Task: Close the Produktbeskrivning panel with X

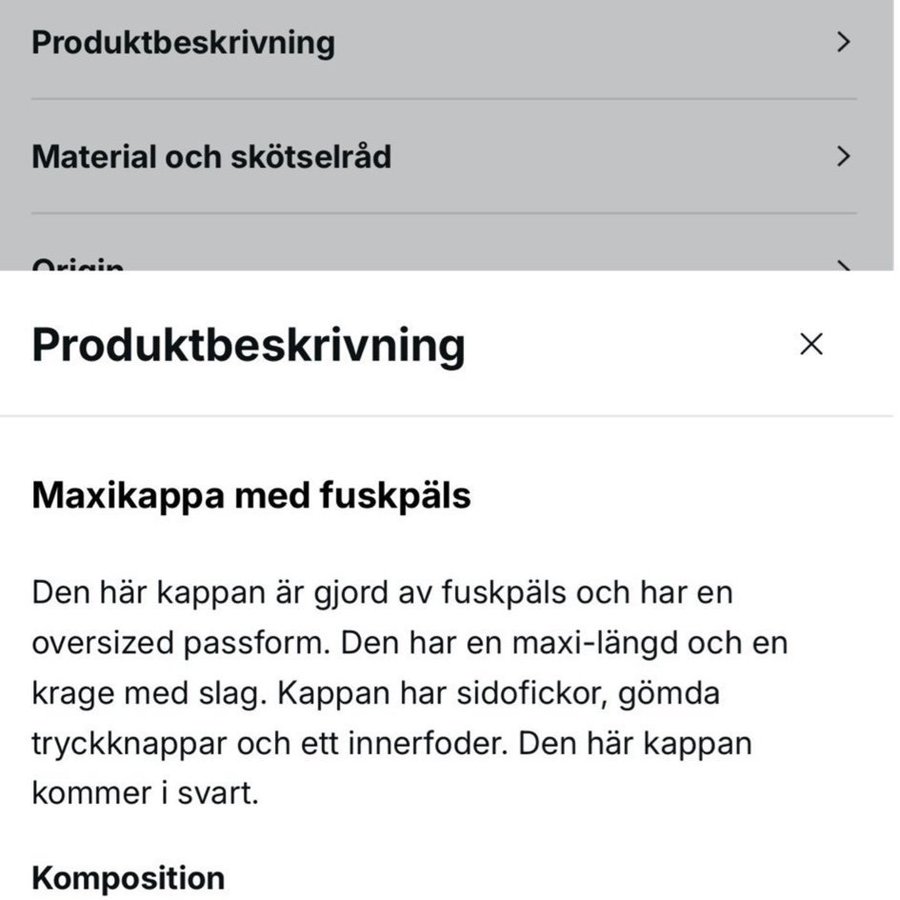Action: [x=811, y=345]
